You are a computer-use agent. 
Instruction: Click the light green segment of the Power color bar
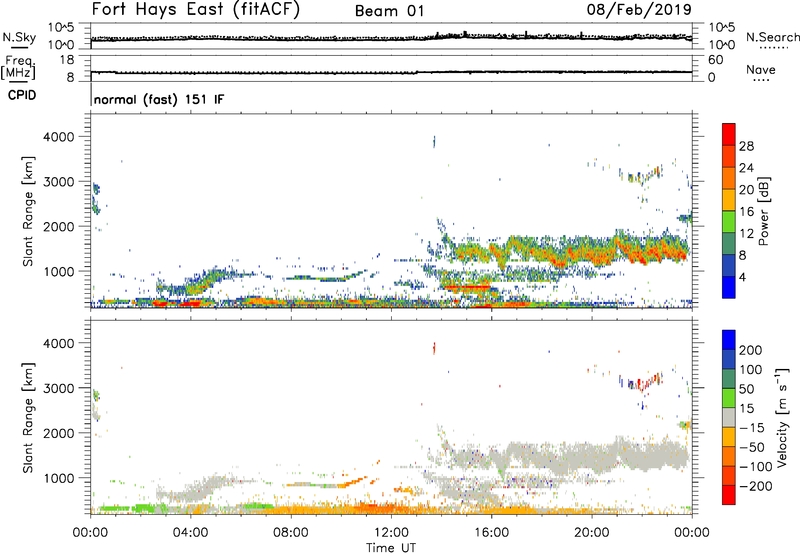click(x=729, y=221)
